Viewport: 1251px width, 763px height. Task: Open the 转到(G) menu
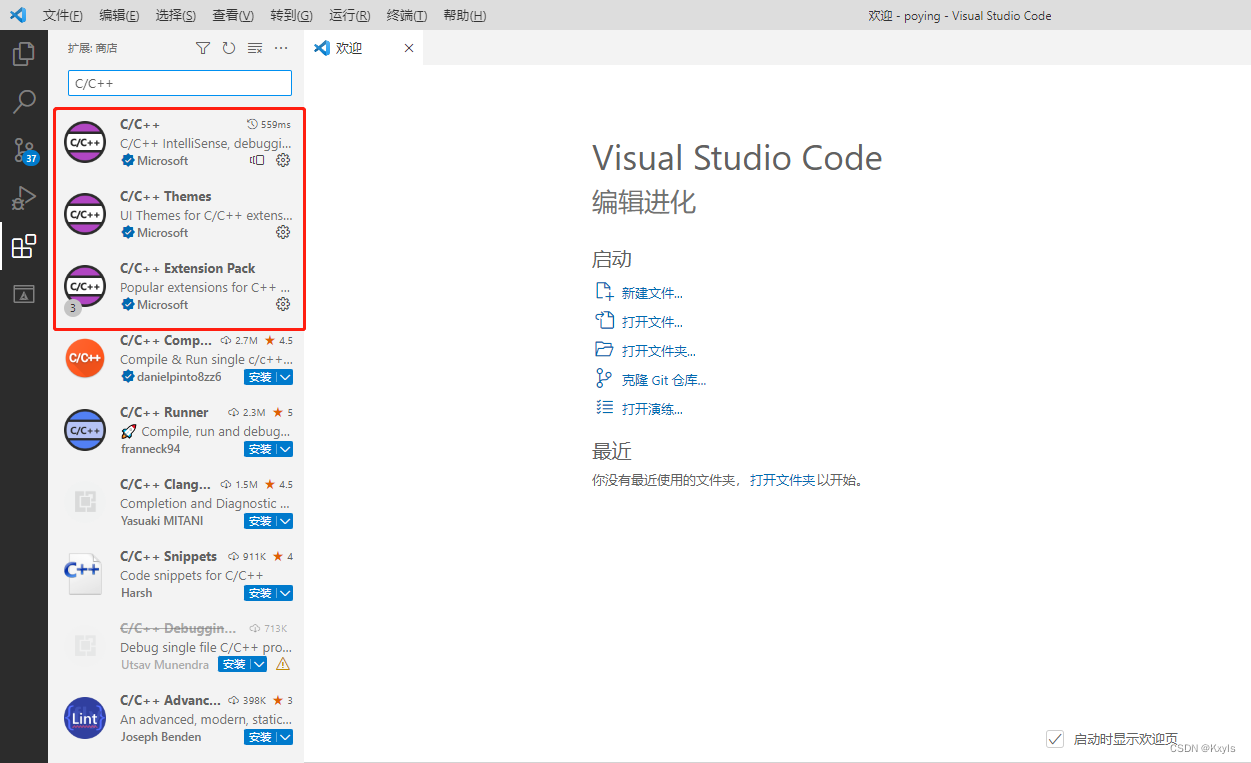[x=291, y=15]
